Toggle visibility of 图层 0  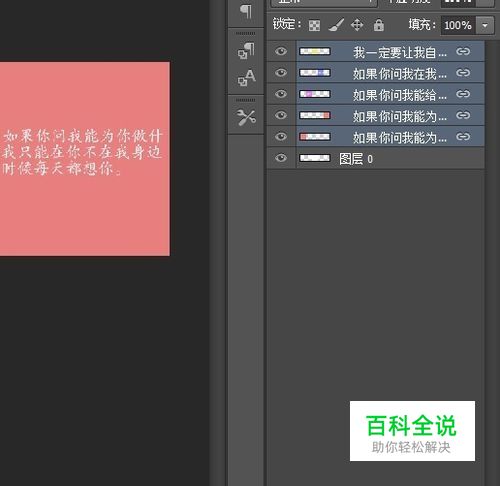coord(281,157)
